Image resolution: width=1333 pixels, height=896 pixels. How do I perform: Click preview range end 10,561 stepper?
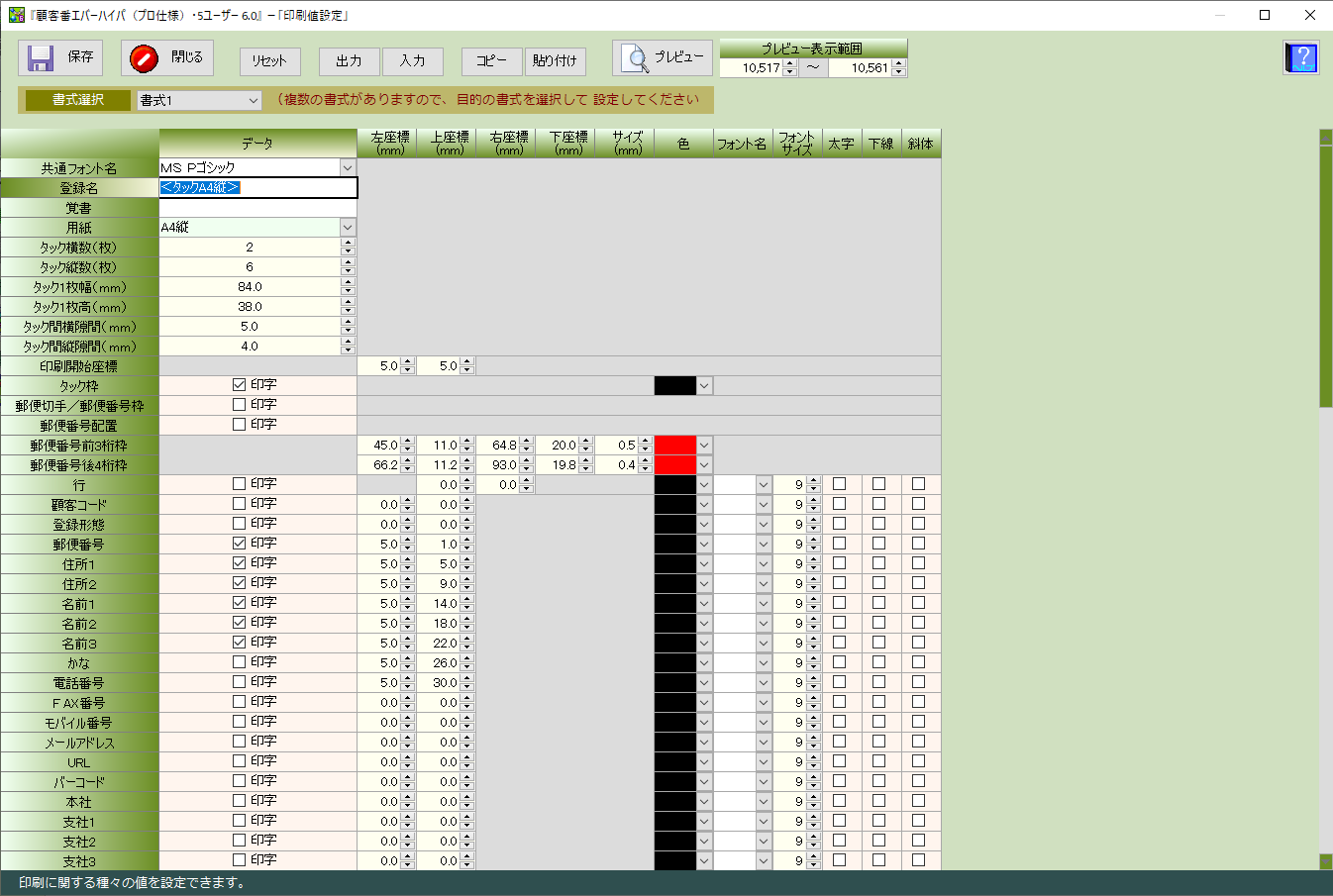899,68
